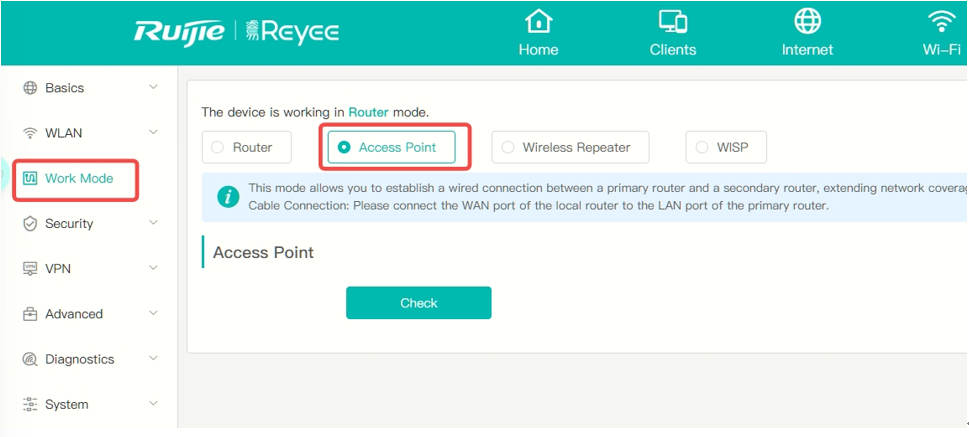This screenshot has height=437, width=969.
Task: Open the Basics sidebar menu label
Action: tap(64, 88)
